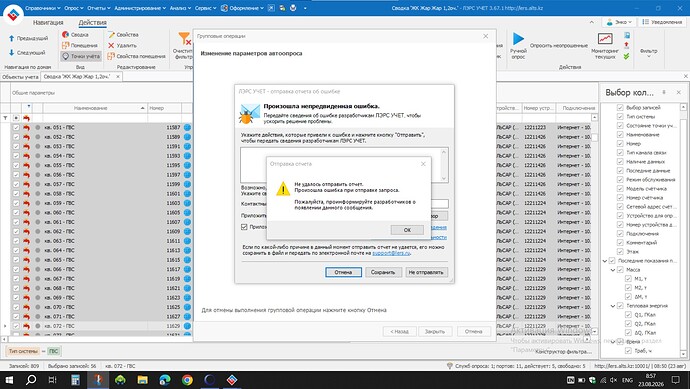Click the bug envelope icon in error report dialog

250,114
